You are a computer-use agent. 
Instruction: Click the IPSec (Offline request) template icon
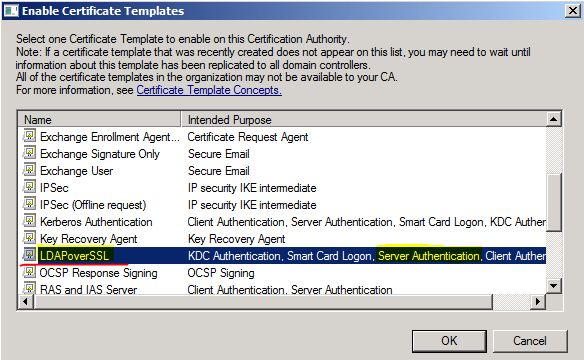29,204
